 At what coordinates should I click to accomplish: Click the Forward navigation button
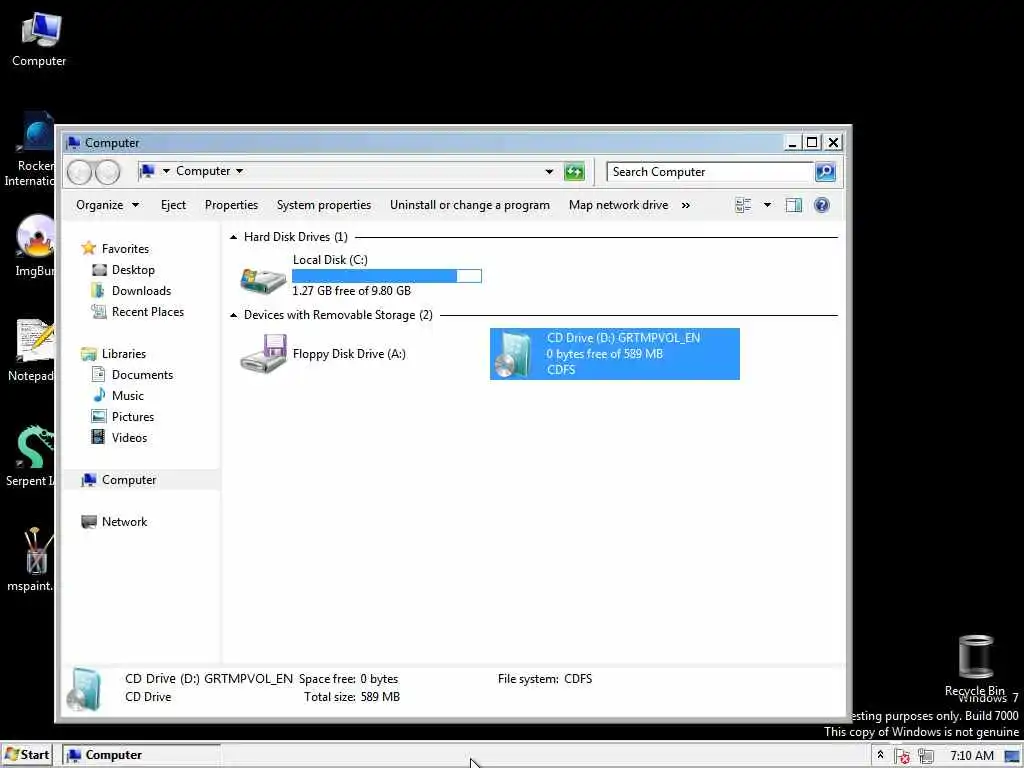pyautogui.click(x=108, y=172)
